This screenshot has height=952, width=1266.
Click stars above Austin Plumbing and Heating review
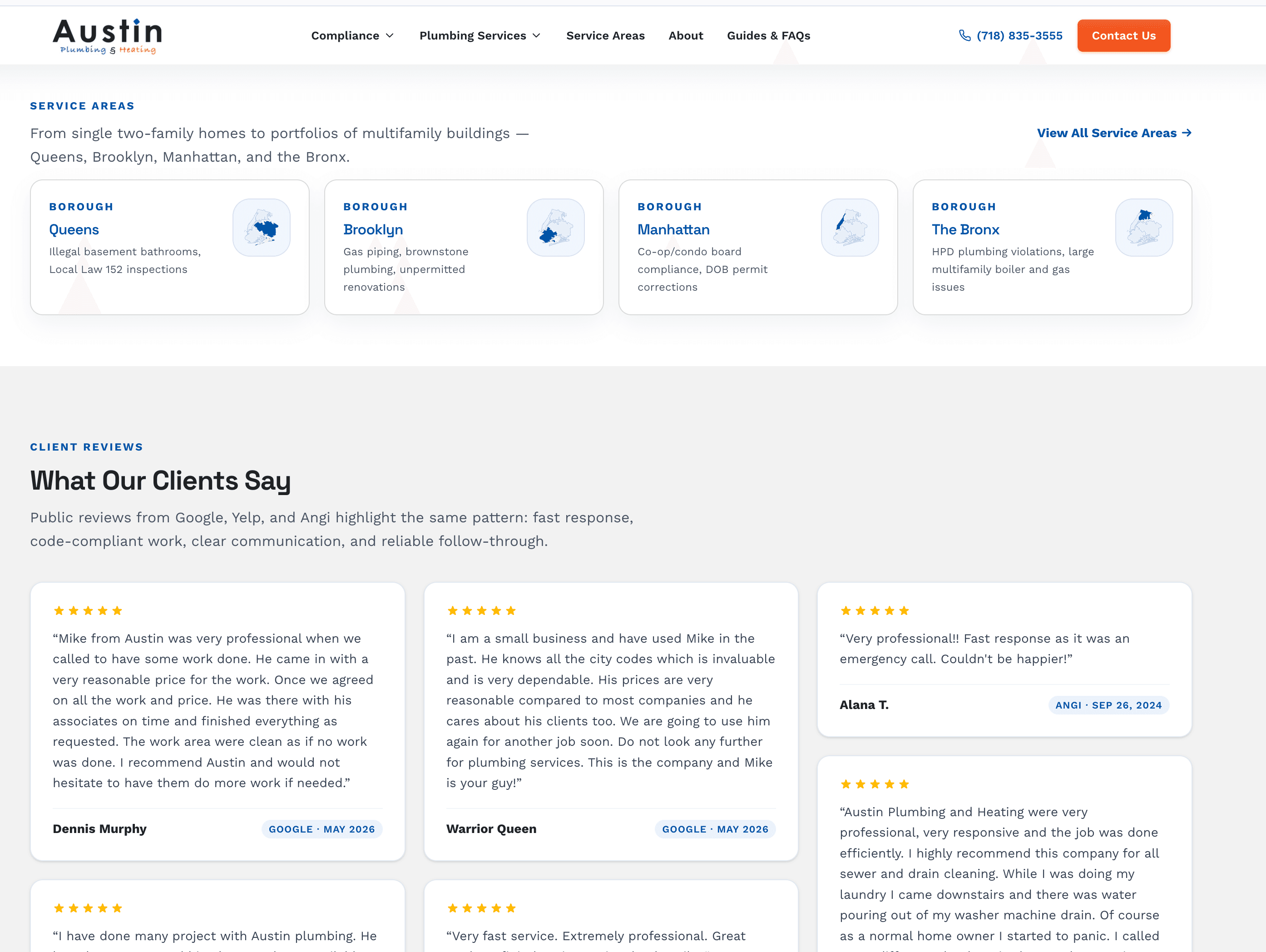(875, 784)
